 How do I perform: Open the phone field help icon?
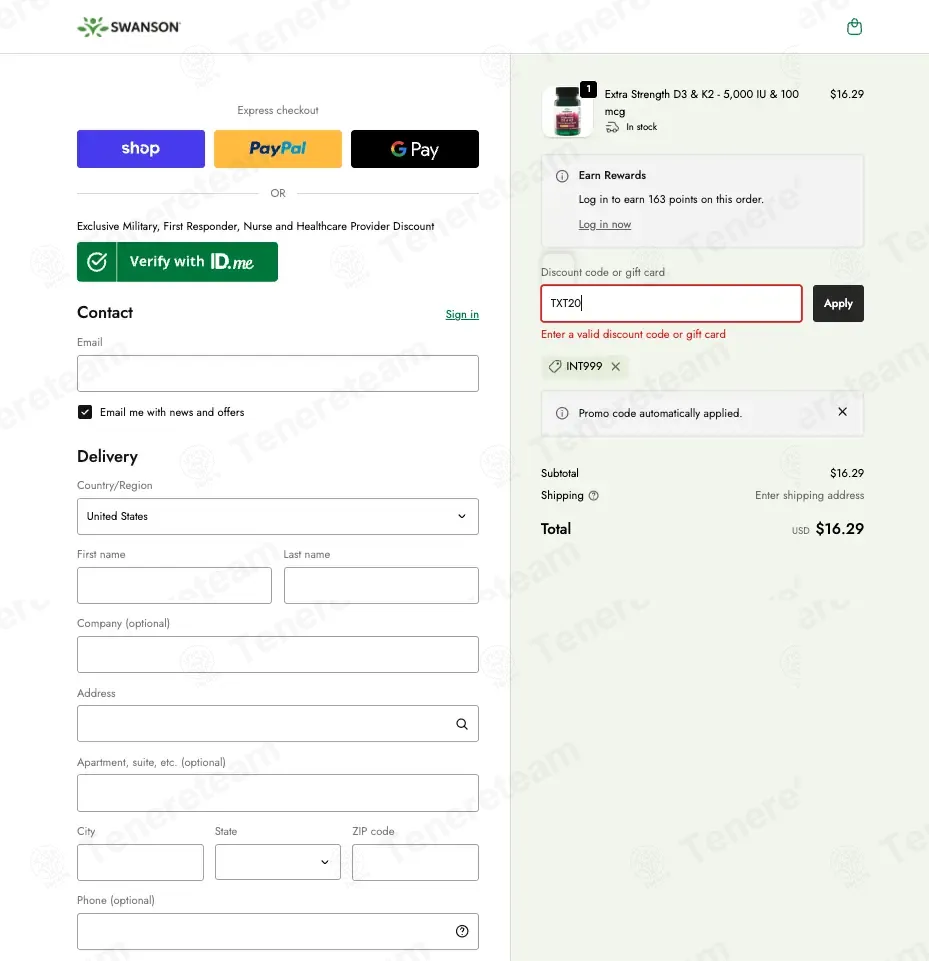pyautogui.click(x=462, y=932)
